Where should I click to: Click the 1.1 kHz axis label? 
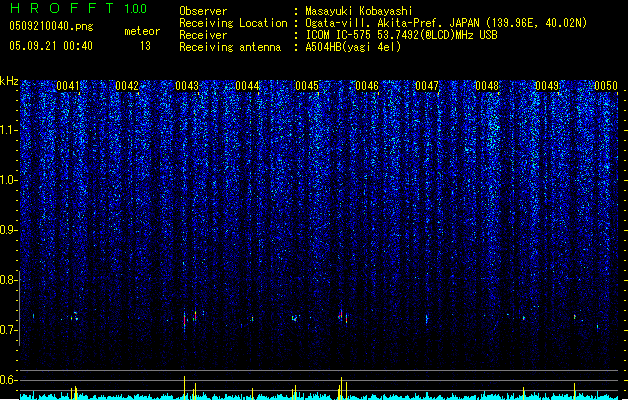tap(8, 130)
